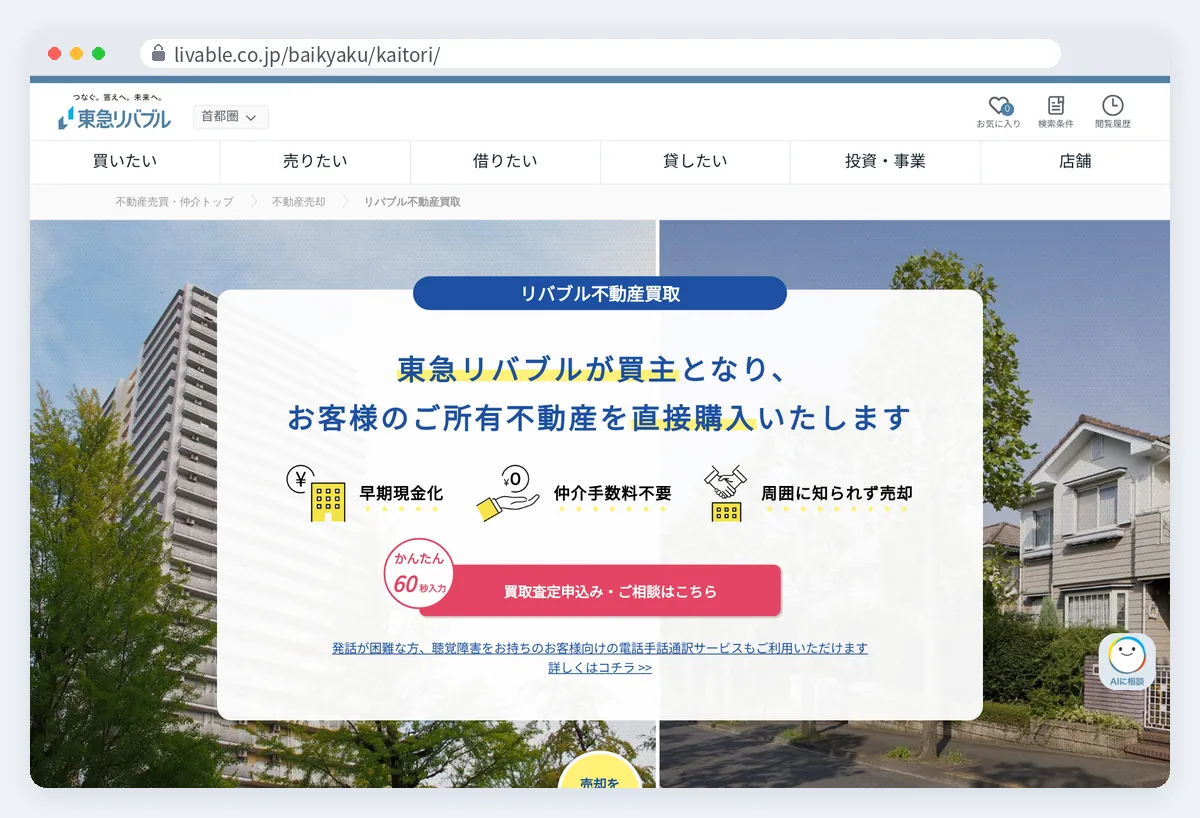Viewport: 1200px width, 818px height.
Task: Click the リバブル不動産買取 breadcrumb text
Action: coord(412,202)
